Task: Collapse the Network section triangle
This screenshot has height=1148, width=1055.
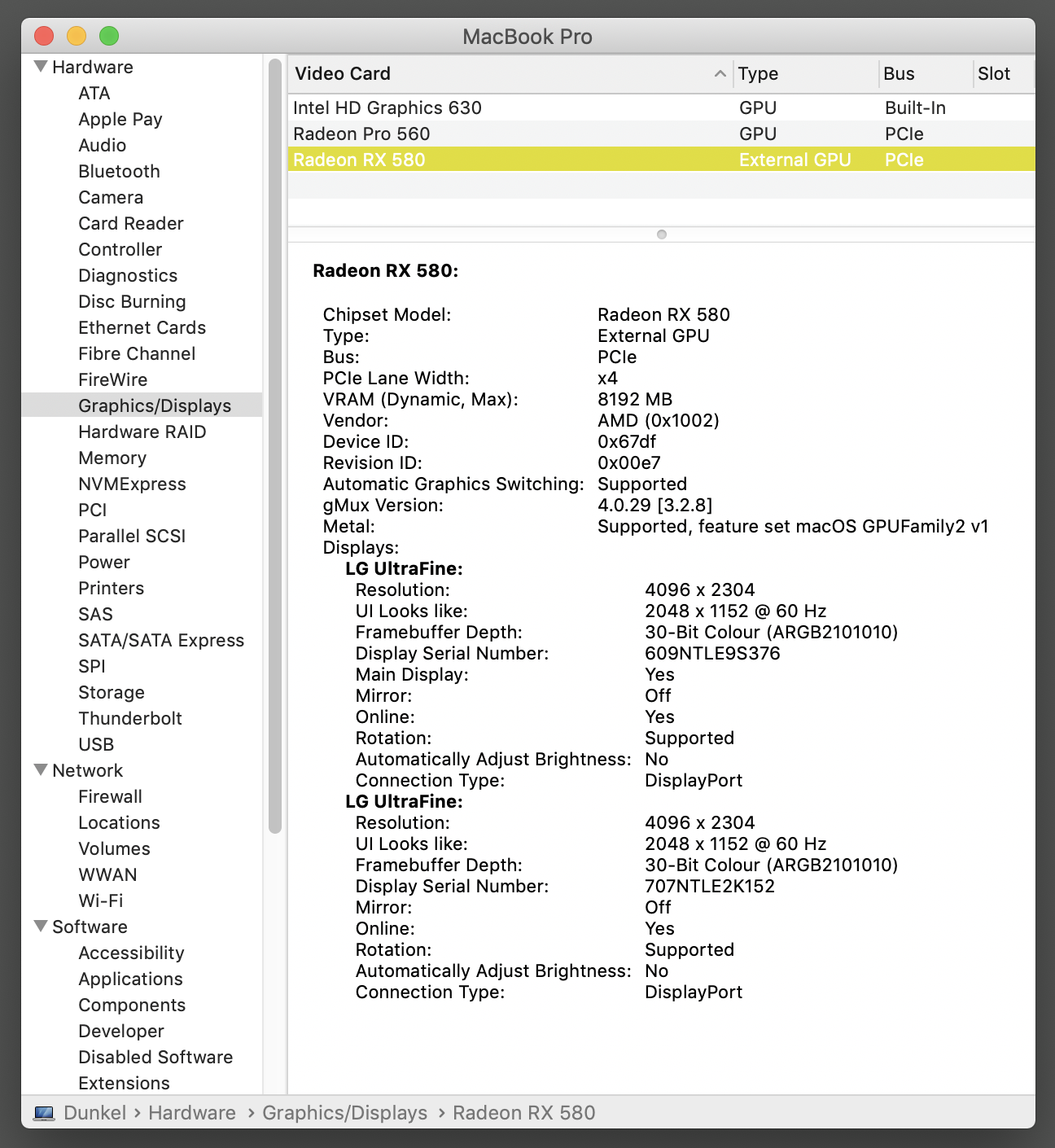Action: tap(41, 769)
